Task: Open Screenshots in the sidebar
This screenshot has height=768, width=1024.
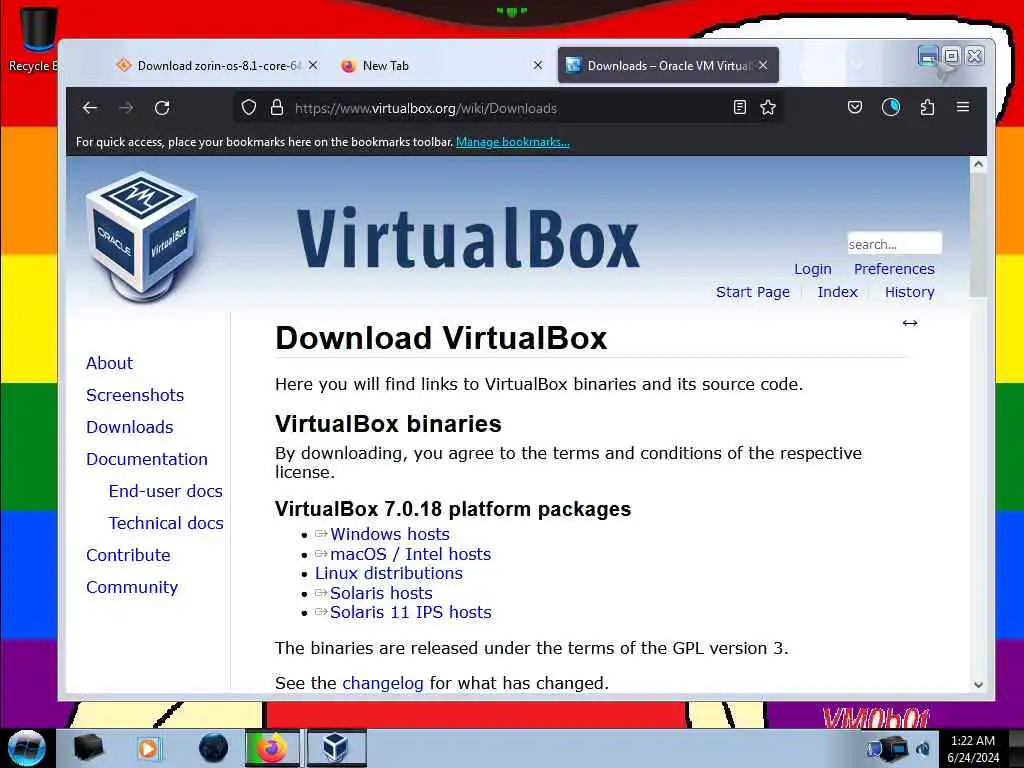Action: click(x=135, y=395)
